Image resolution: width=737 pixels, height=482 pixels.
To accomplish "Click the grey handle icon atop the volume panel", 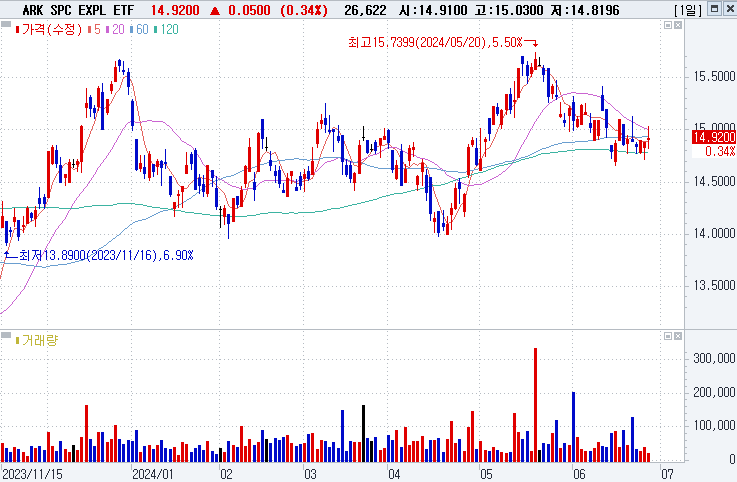I will [6, 335].
